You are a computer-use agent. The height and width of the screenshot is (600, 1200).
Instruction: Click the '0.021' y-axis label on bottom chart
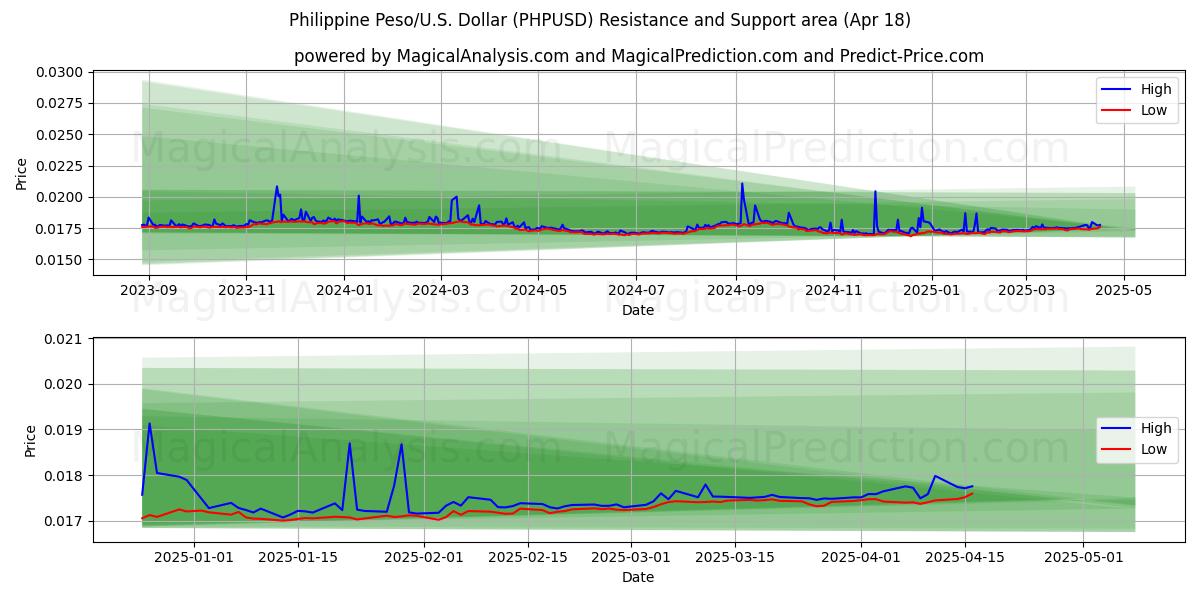66,339
